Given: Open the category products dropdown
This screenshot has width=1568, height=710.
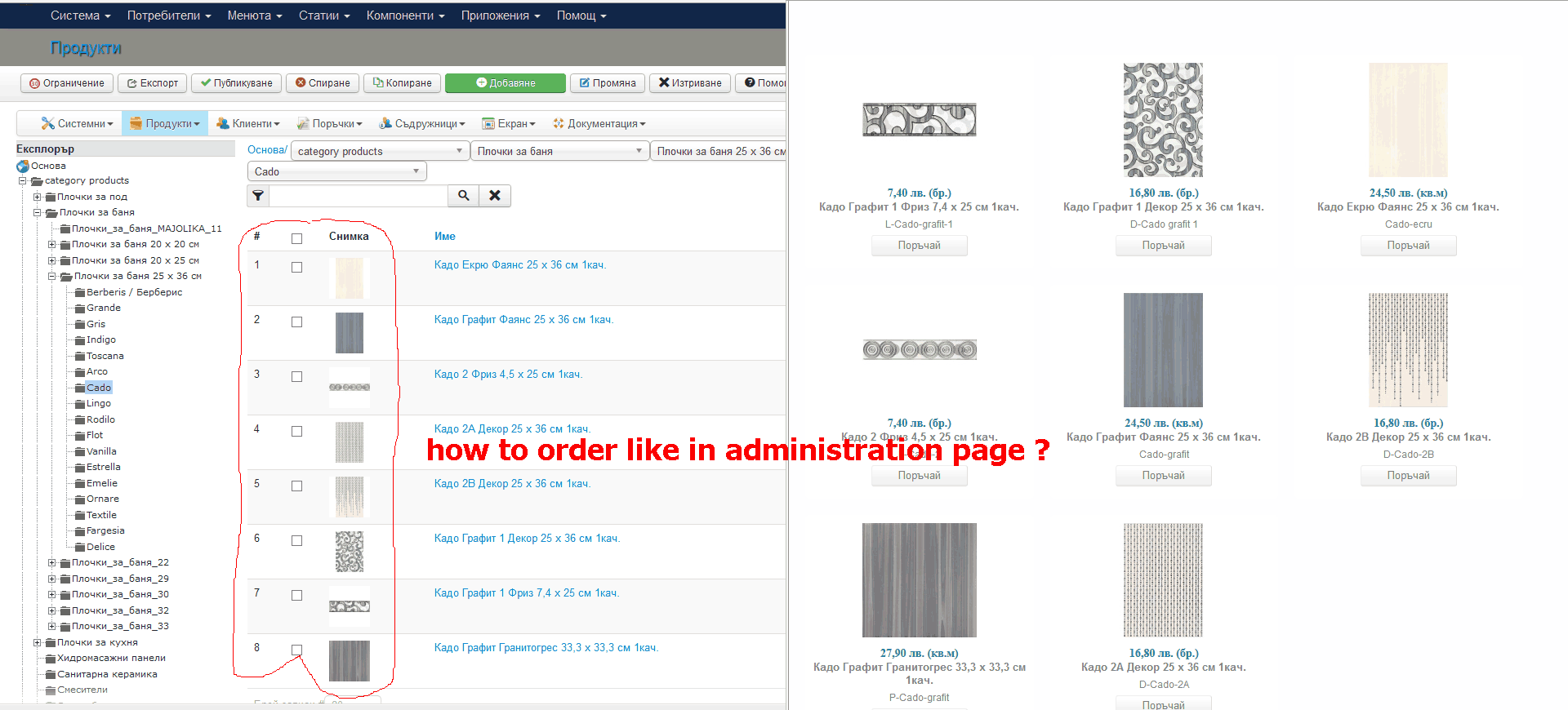Looking at the screenshot, I should pos(380,151).
